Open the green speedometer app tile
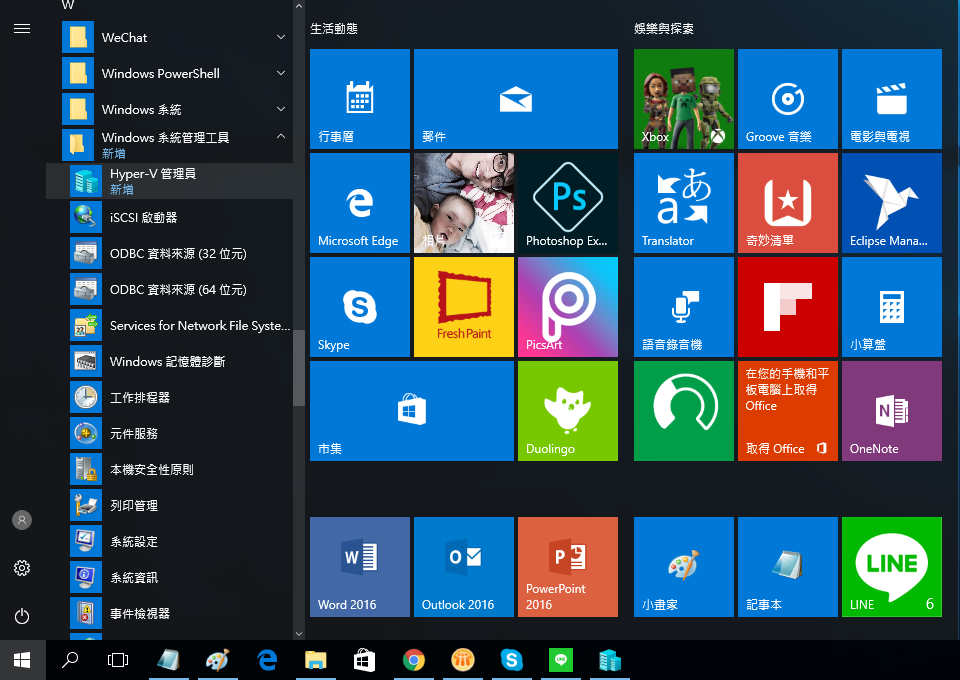 (683, 411)
